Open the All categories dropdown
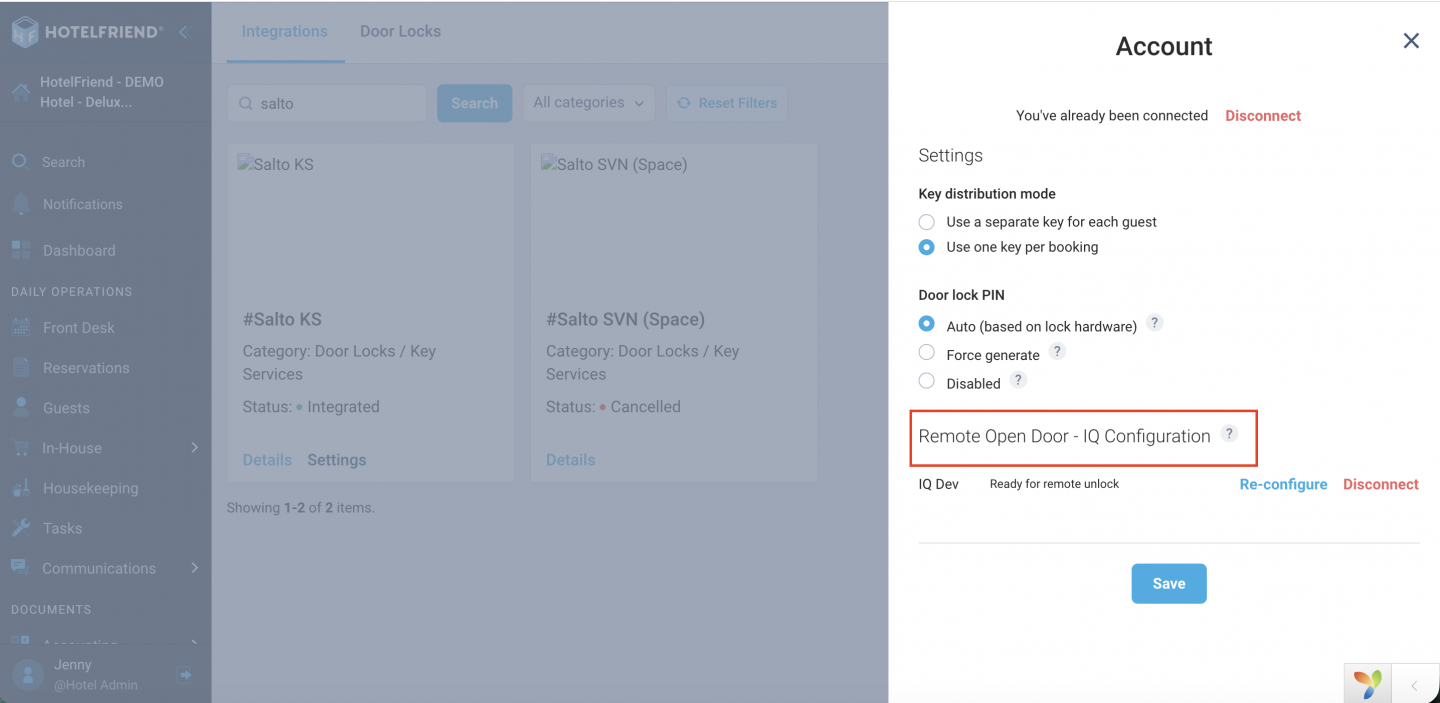The image size is (1440, 703). [x=589, y=103]
